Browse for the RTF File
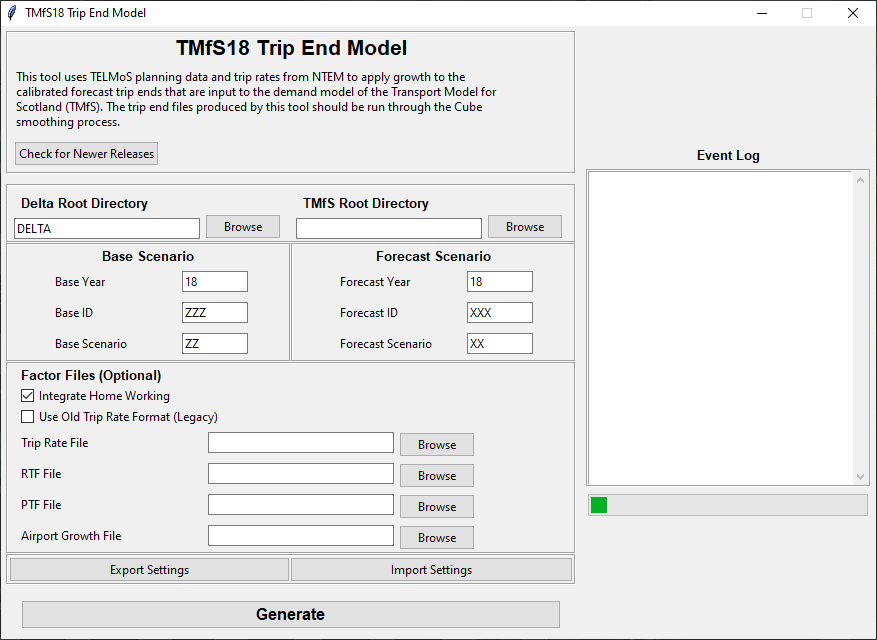This screenshot has width=877, height=640. pos(437,476)
